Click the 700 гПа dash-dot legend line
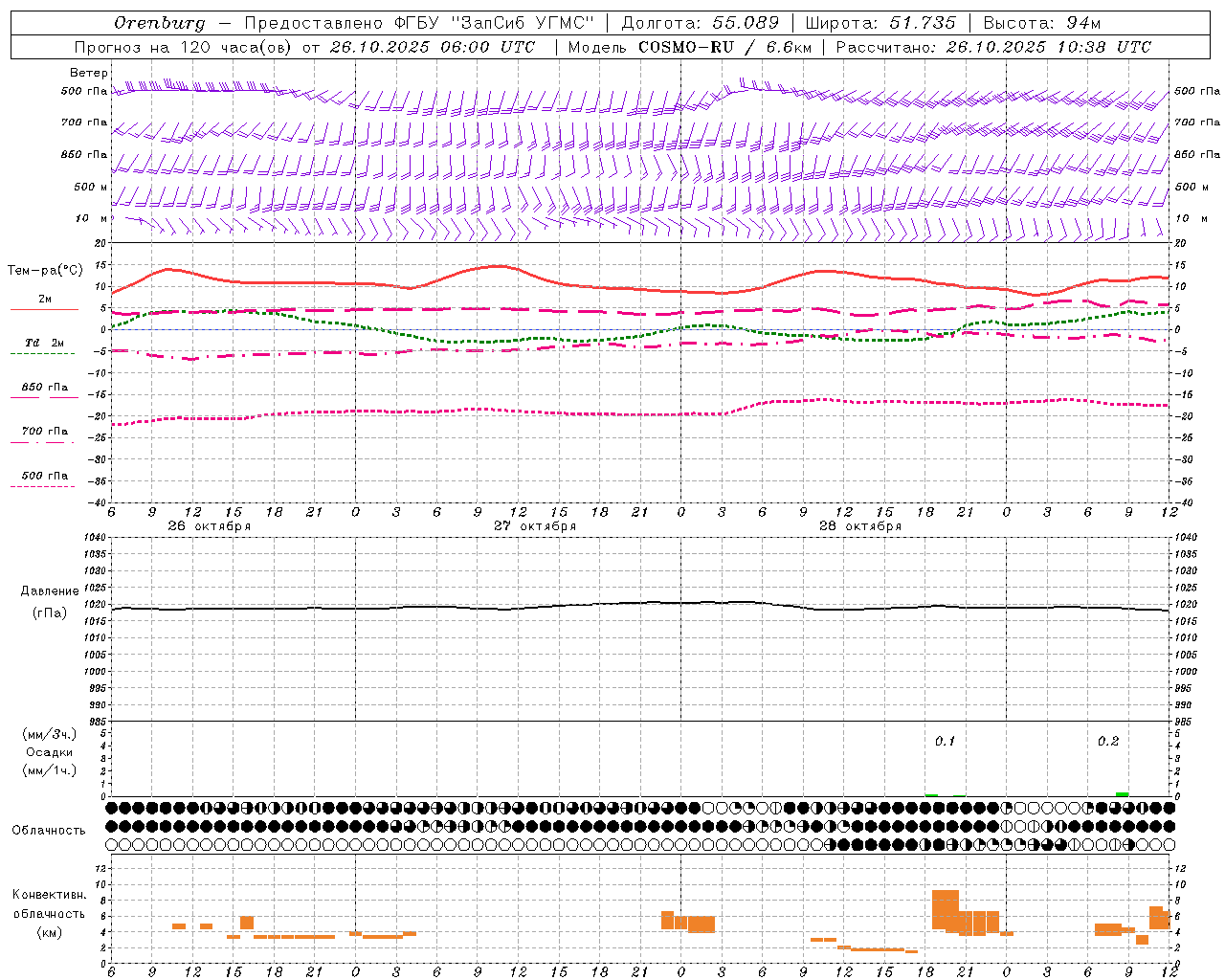Viewport: 1225px width, 980px height. point(42,442)
